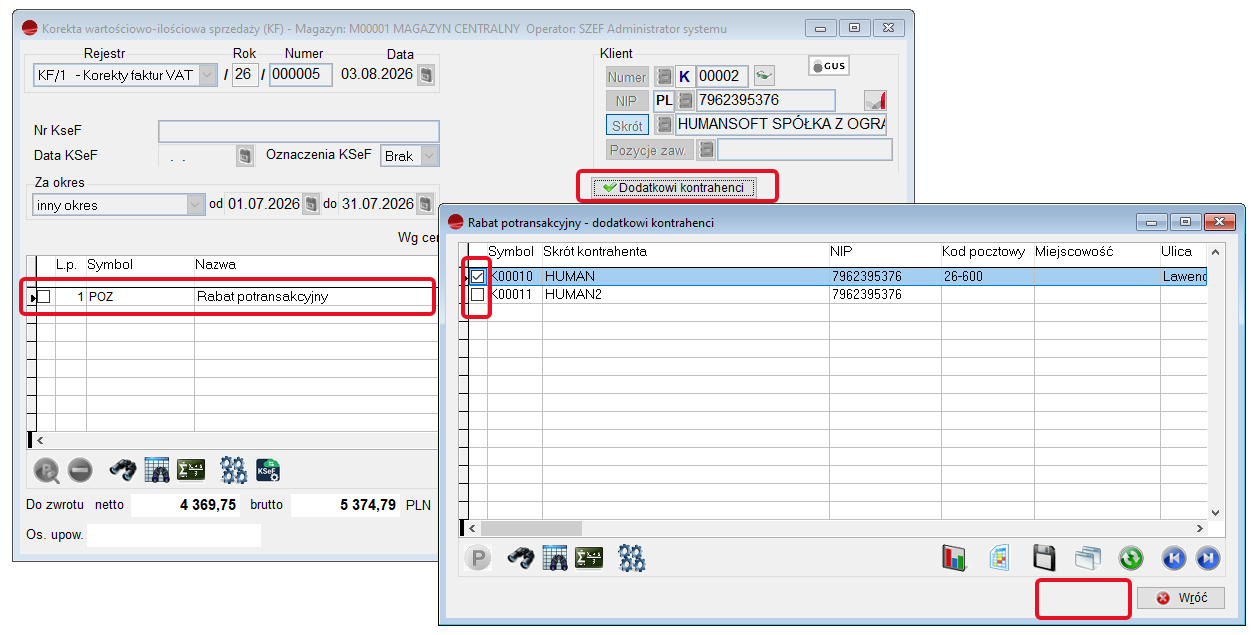
Task: Click the floppy disk save icon
Action: tap(1044, 558)
